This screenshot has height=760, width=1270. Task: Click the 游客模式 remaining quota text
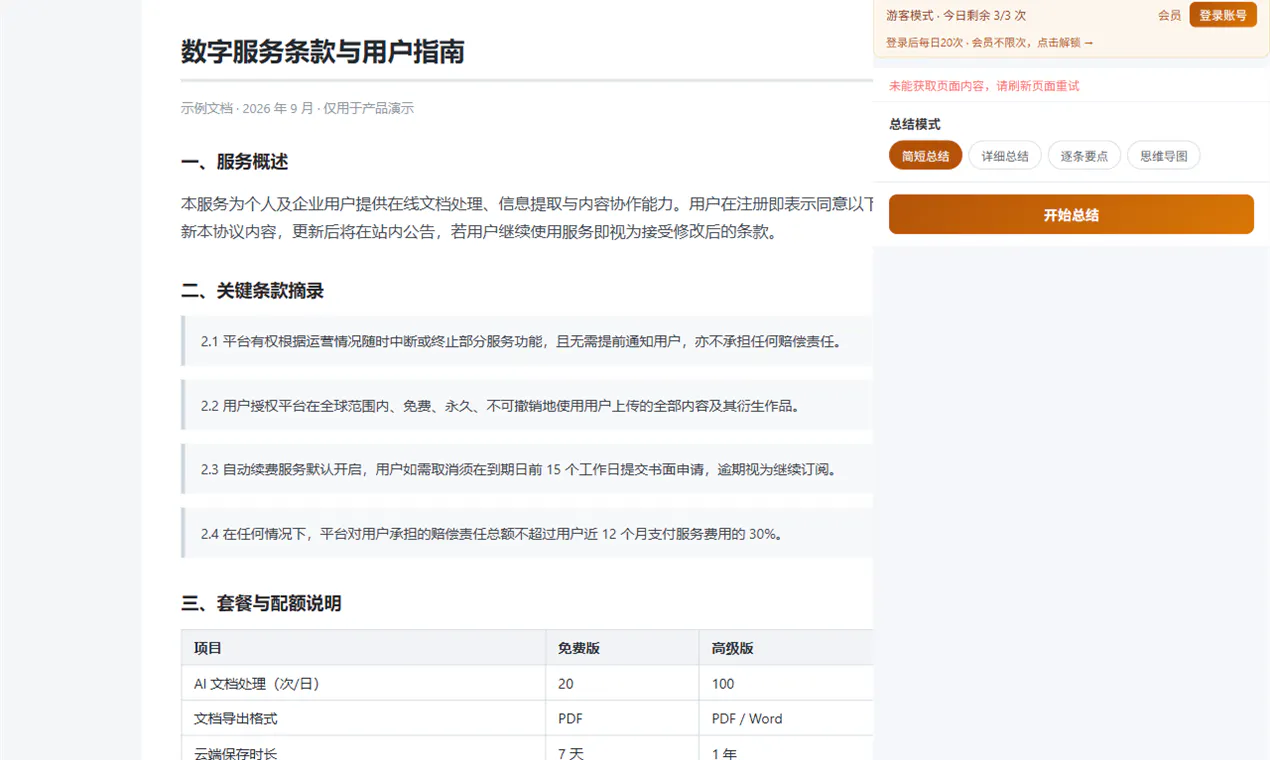[x=956, y=15]
